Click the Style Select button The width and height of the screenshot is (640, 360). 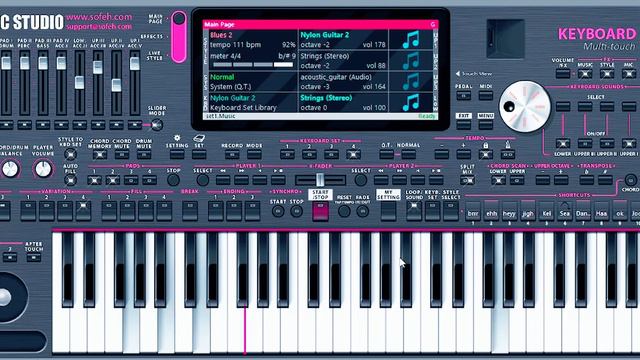point(451,211)
